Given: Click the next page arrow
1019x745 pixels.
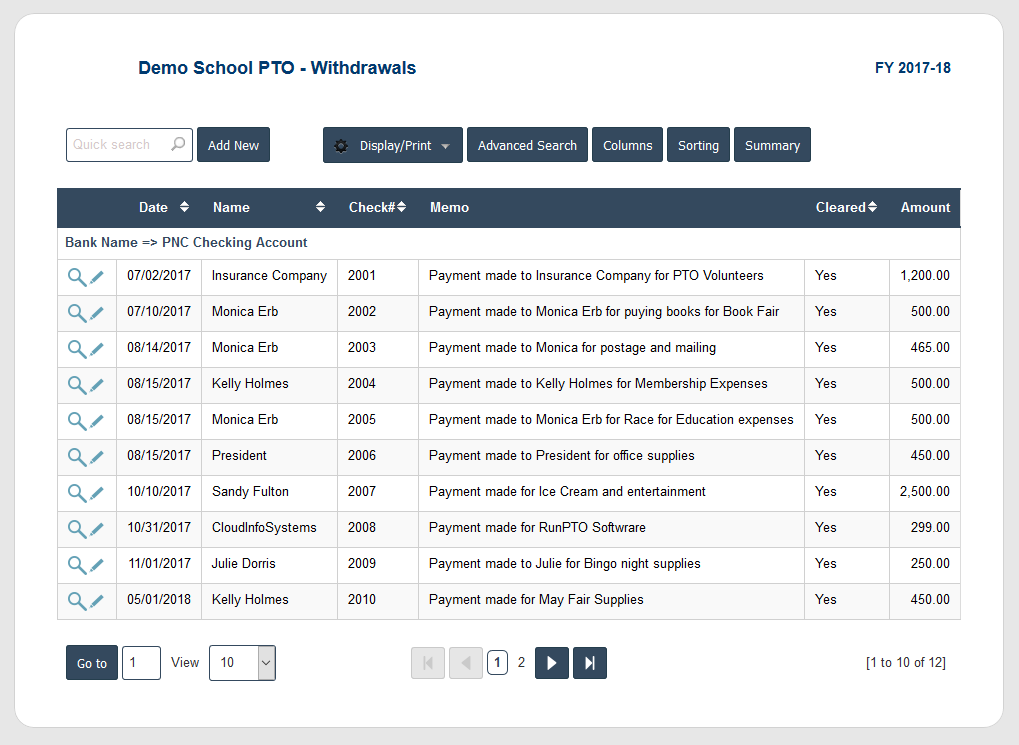Looking at the screenshot, I should 551,662.
